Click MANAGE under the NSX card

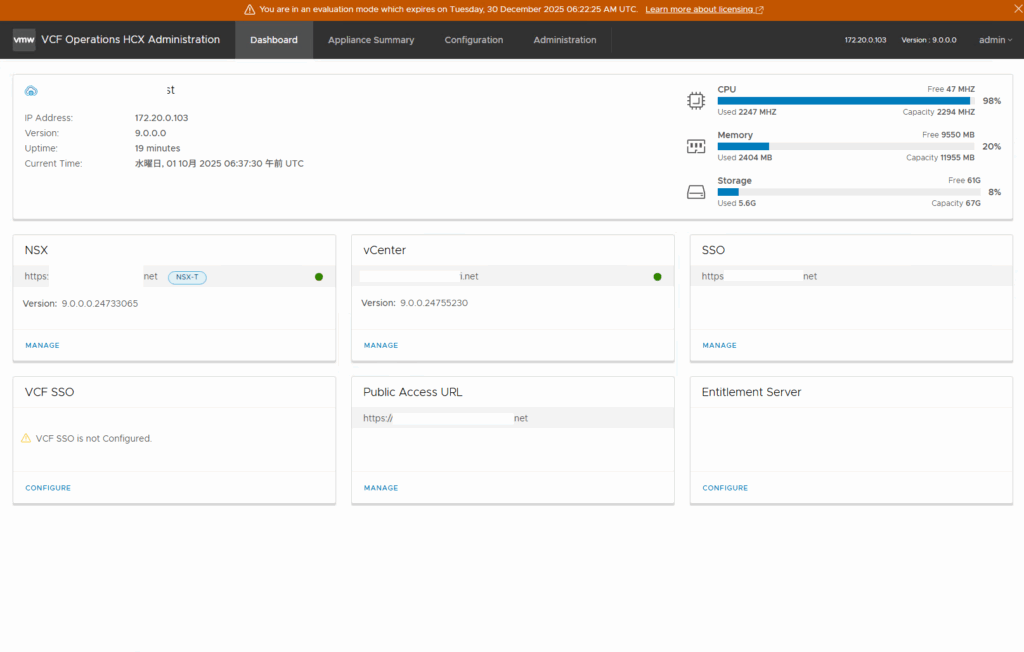(x=42, y=346)
